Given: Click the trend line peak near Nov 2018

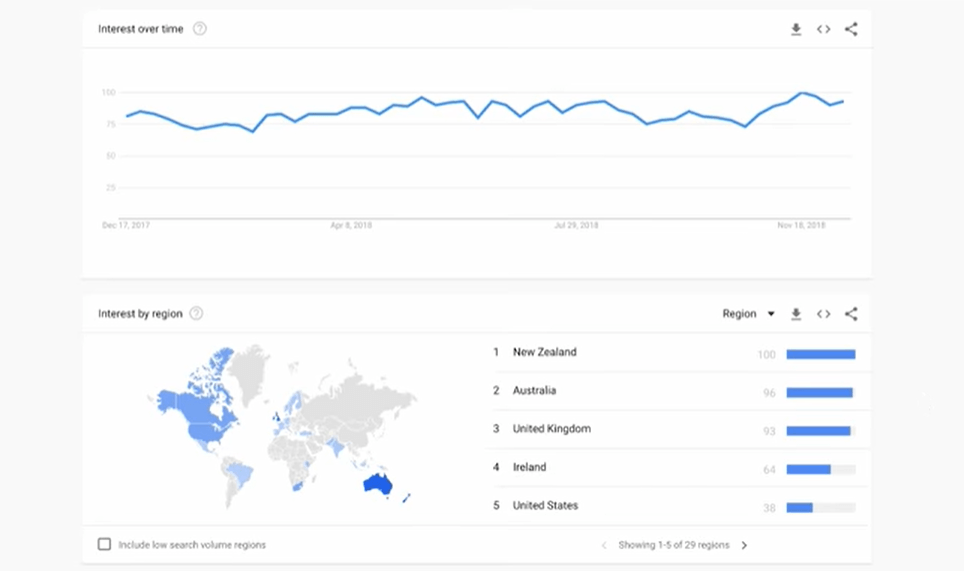Looking at the screenshot, I should [x=801, y=93].
